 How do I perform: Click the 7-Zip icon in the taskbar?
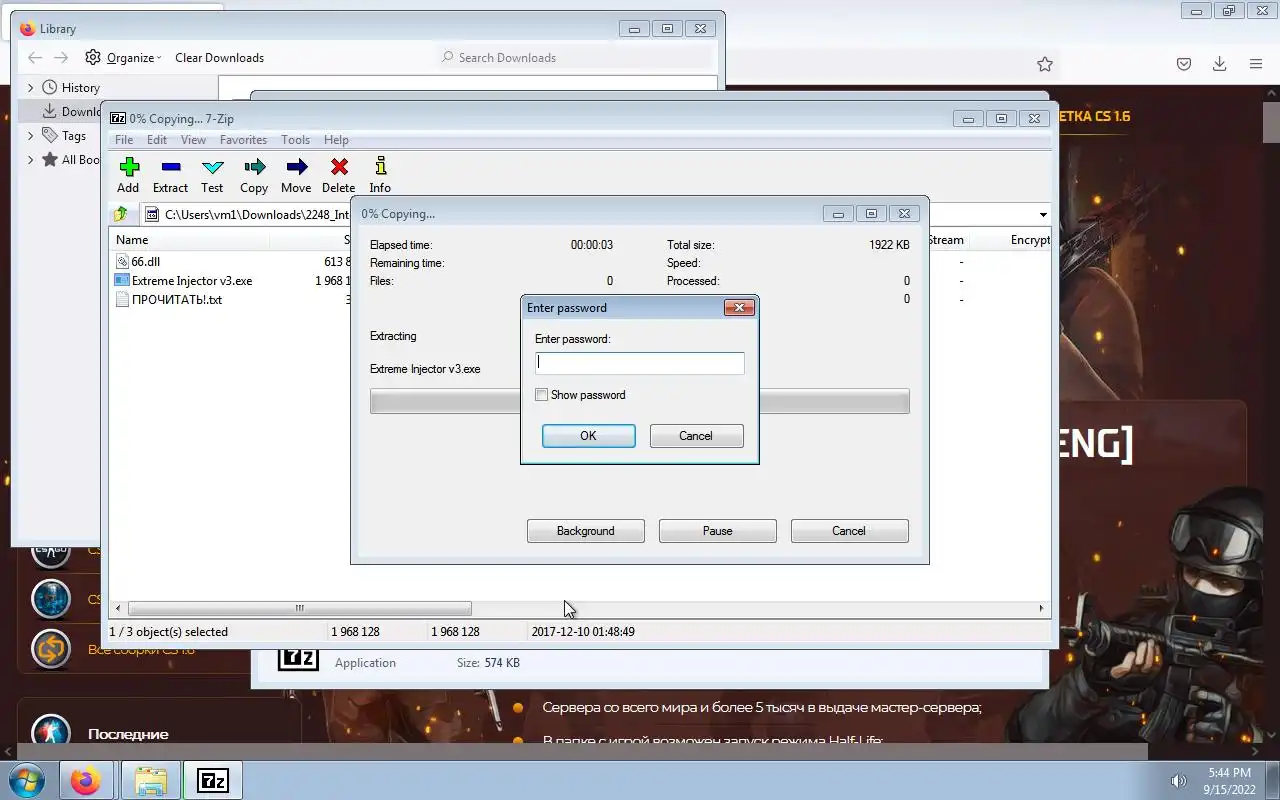tap(213, 780)
